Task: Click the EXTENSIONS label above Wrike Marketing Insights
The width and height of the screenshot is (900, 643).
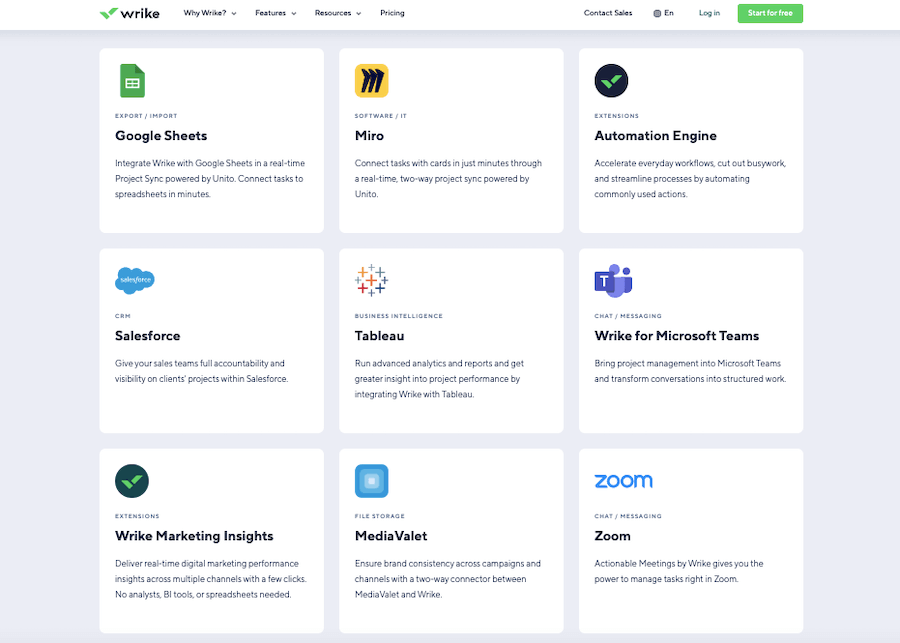Action: (x=137, y=516)
